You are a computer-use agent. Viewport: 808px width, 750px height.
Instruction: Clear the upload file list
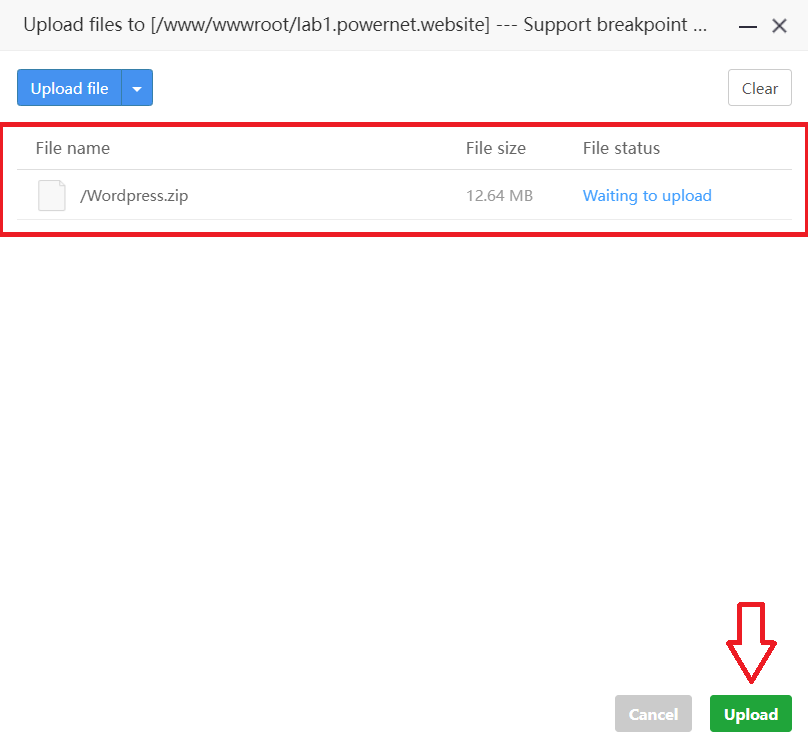(760, 88)
